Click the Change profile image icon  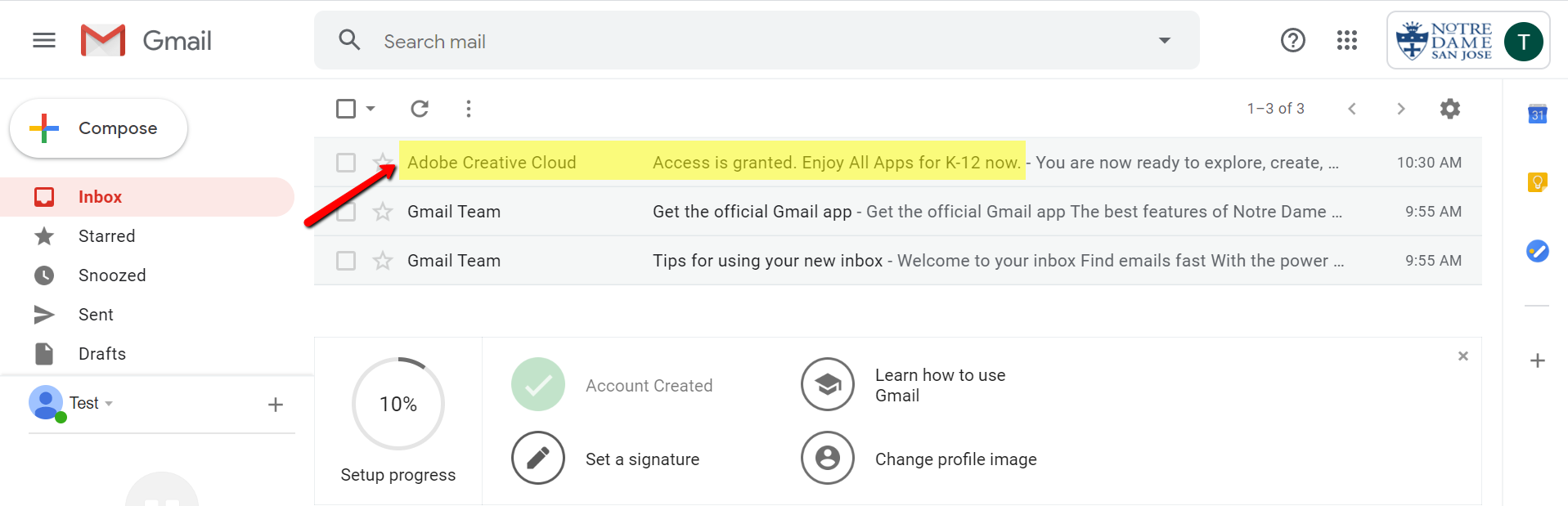828,458
